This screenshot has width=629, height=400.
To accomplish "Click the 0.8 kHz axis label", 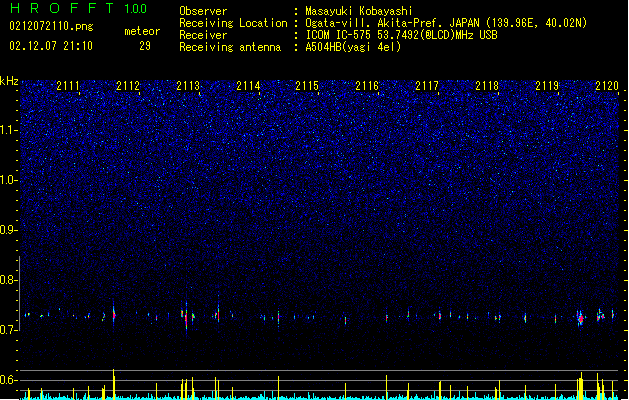I will pyautogui.click(x=8, y=280).
